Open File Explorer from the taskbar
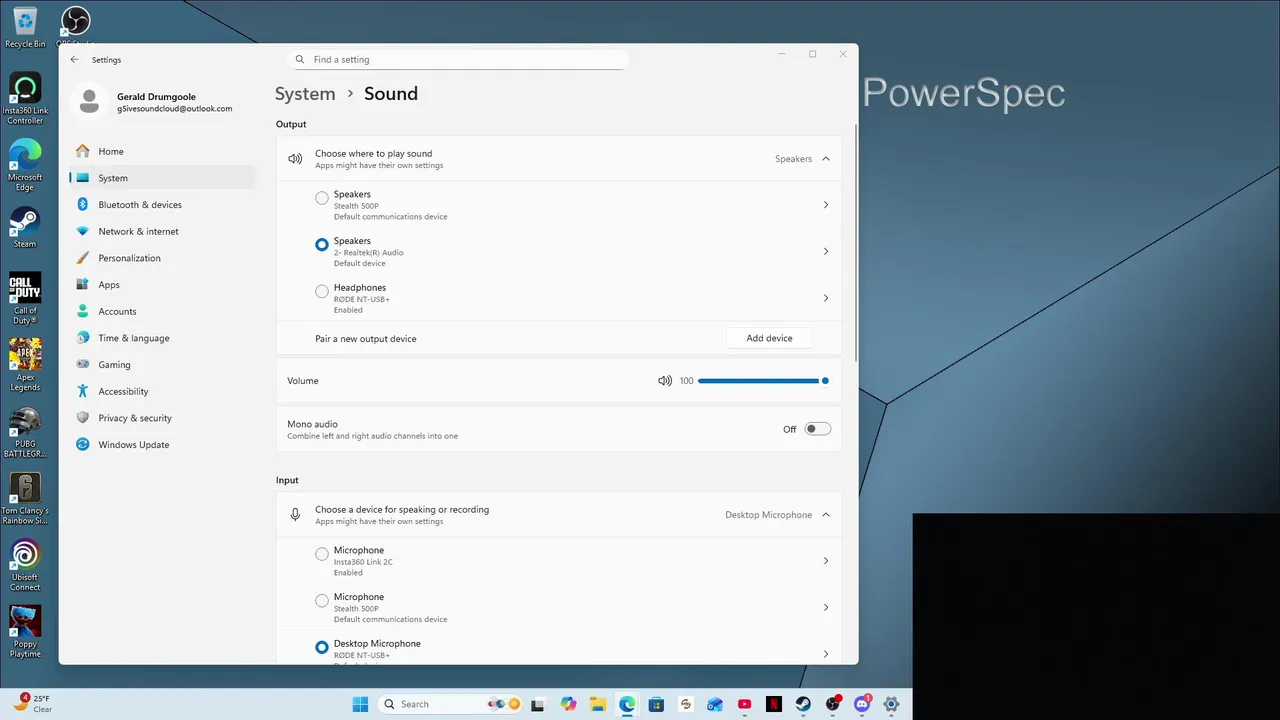 tap(597, 704)
